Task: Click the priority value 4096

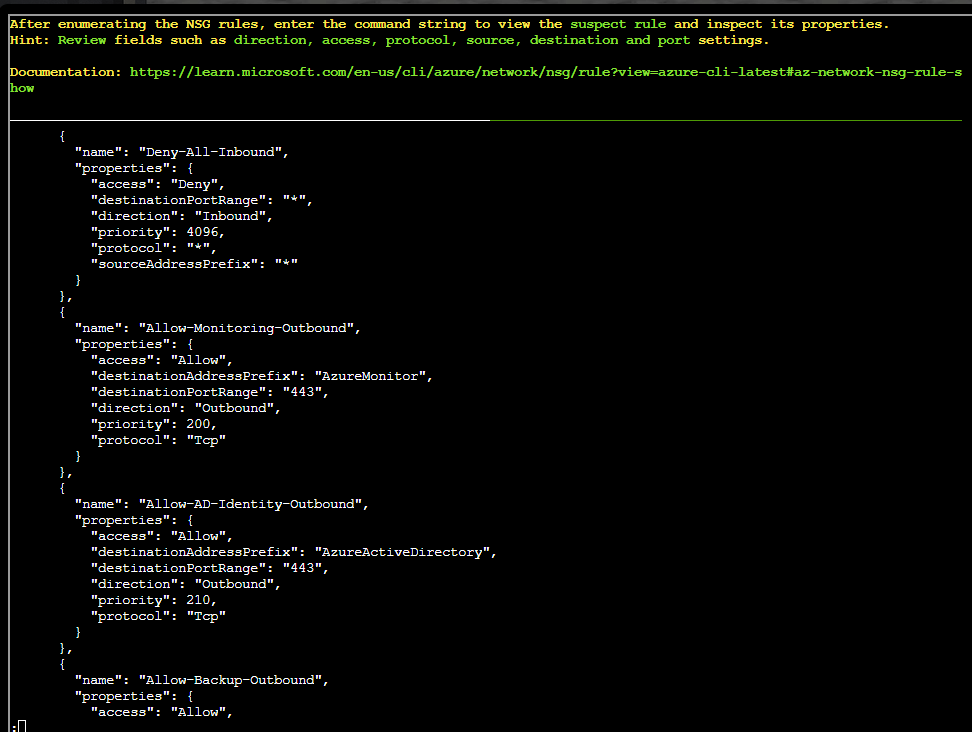Action: [x=203, y=232]
